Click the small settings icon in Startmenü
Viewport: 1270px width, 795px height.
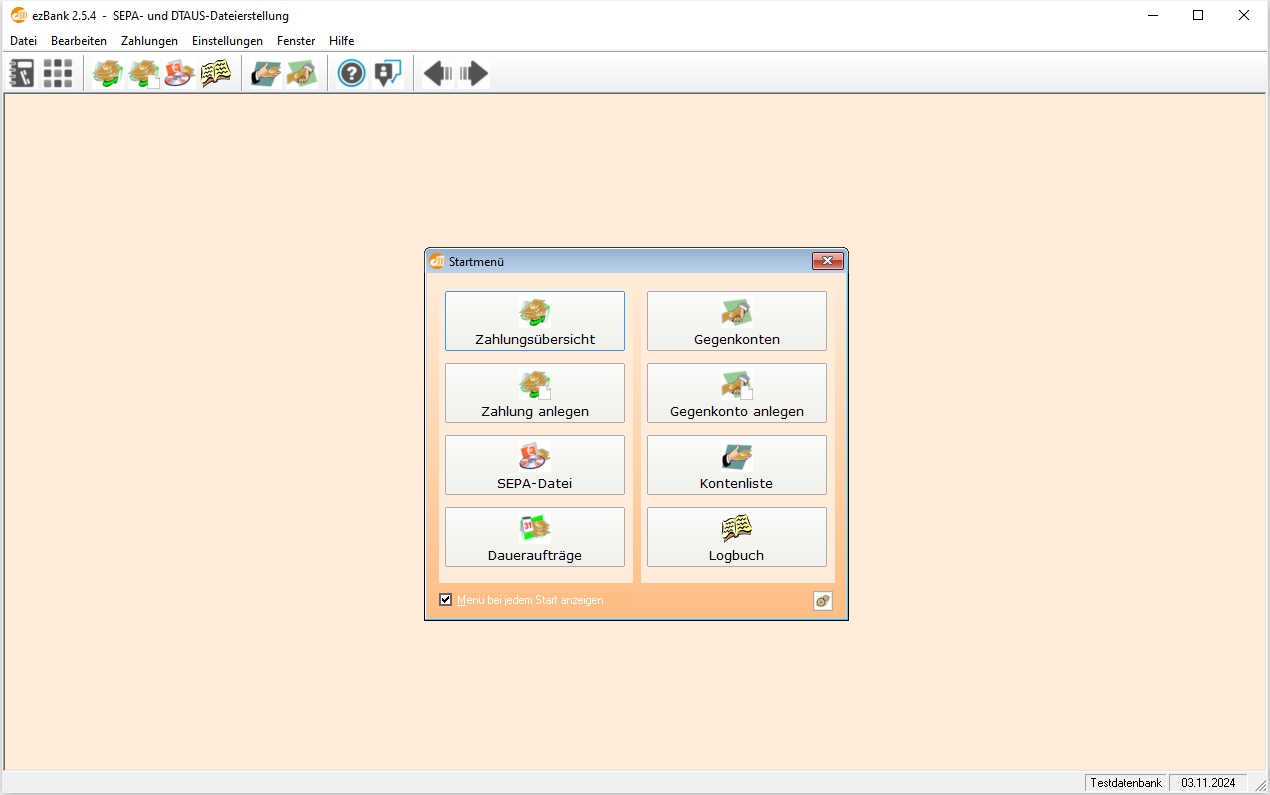823,601
